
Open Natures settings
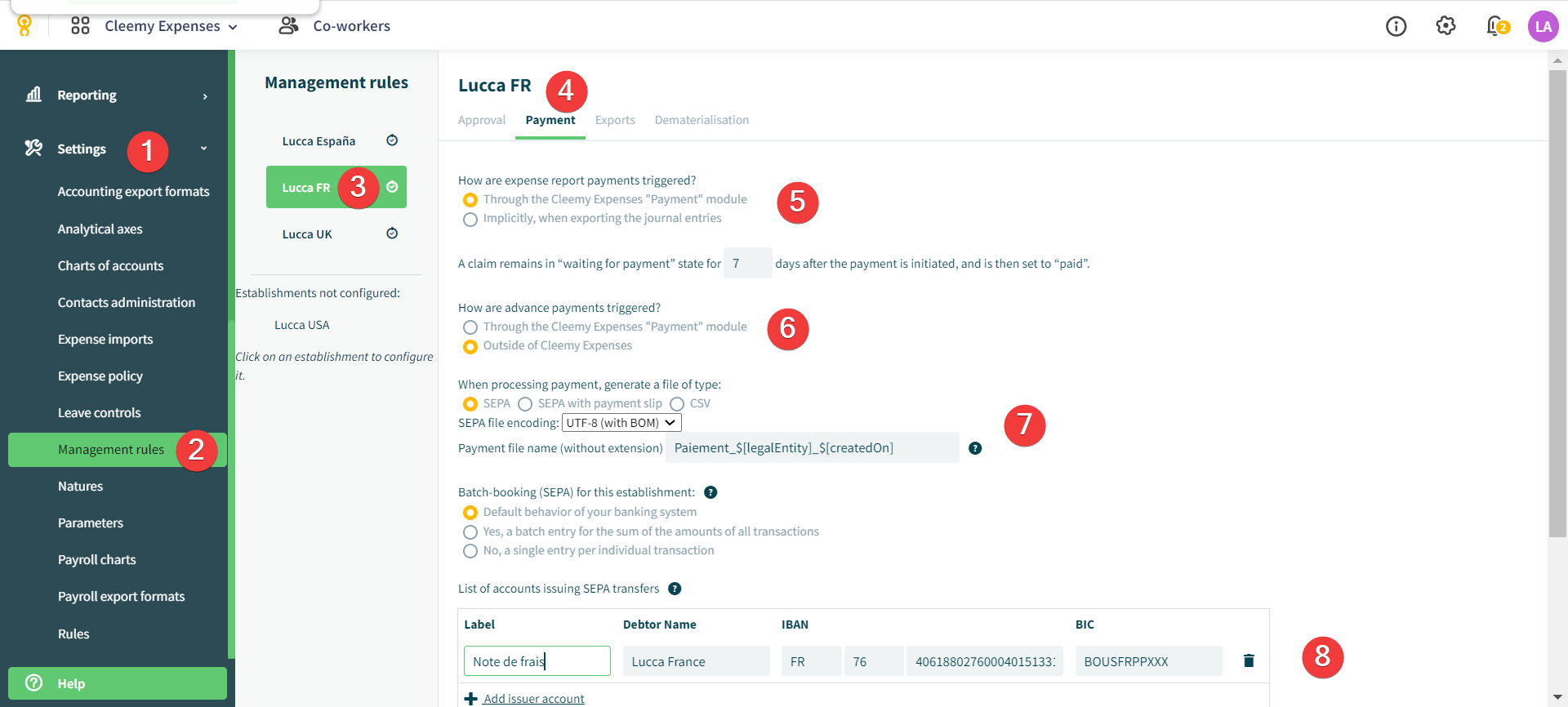81,487
